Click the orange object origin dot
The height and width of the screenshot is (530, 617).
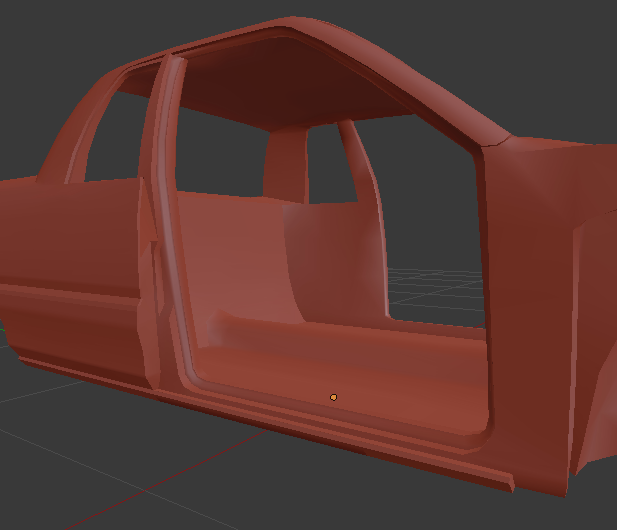pyautogui.click(x=333, y=397)
